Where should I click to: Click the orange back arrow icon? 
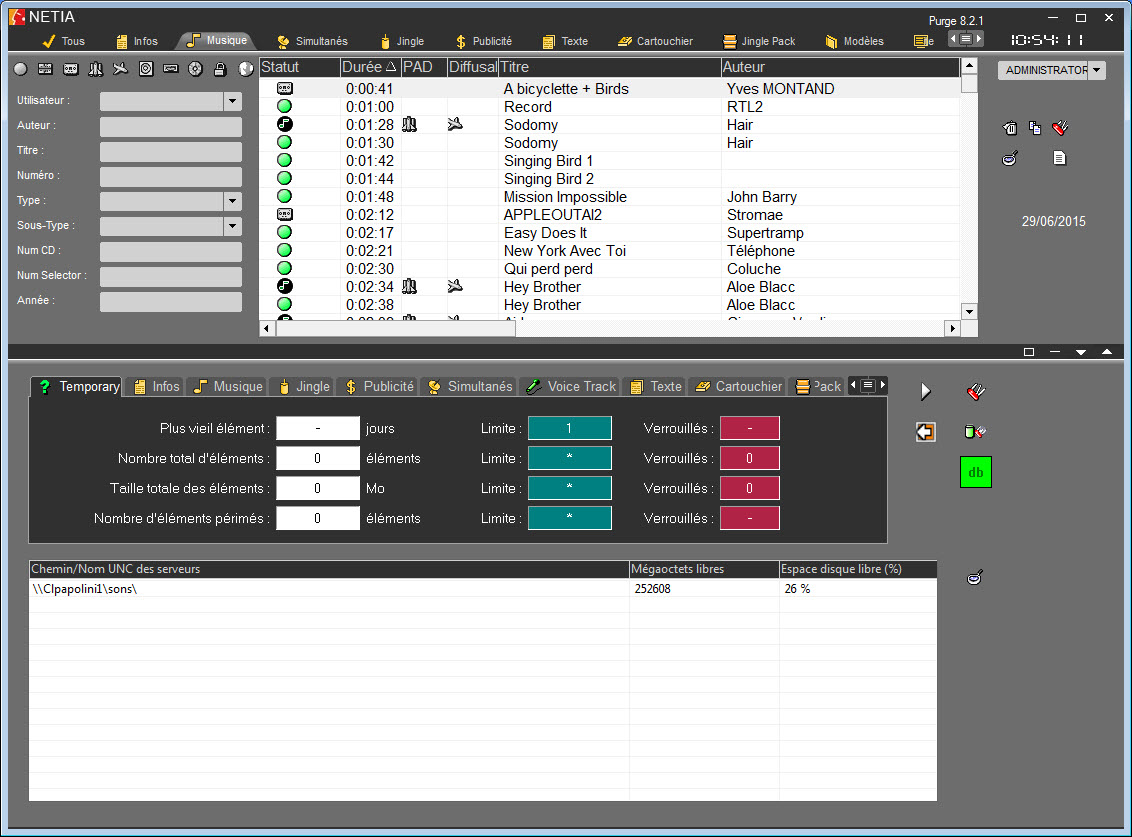[x=925, y=432]
